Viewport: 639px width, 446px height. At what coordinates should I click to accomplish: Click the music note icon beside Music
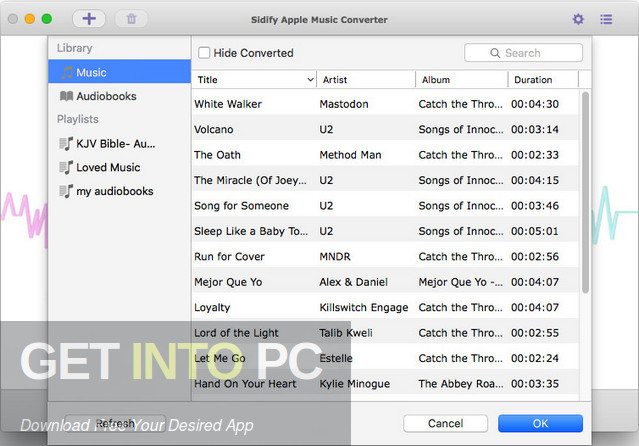tap(67, 73)
